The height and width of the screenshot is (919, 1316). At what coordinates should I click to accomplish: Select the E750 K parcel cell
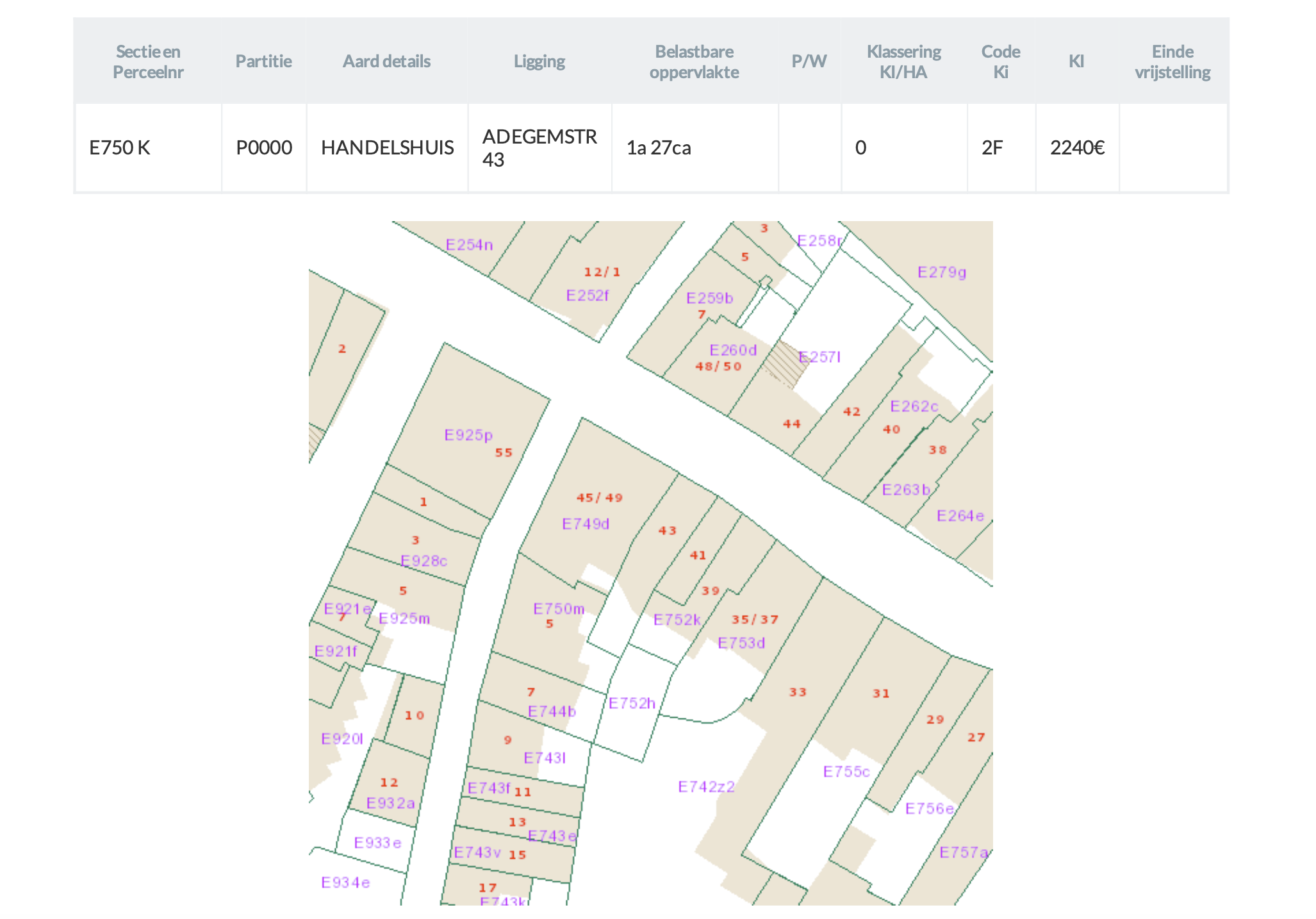point(120,148)
